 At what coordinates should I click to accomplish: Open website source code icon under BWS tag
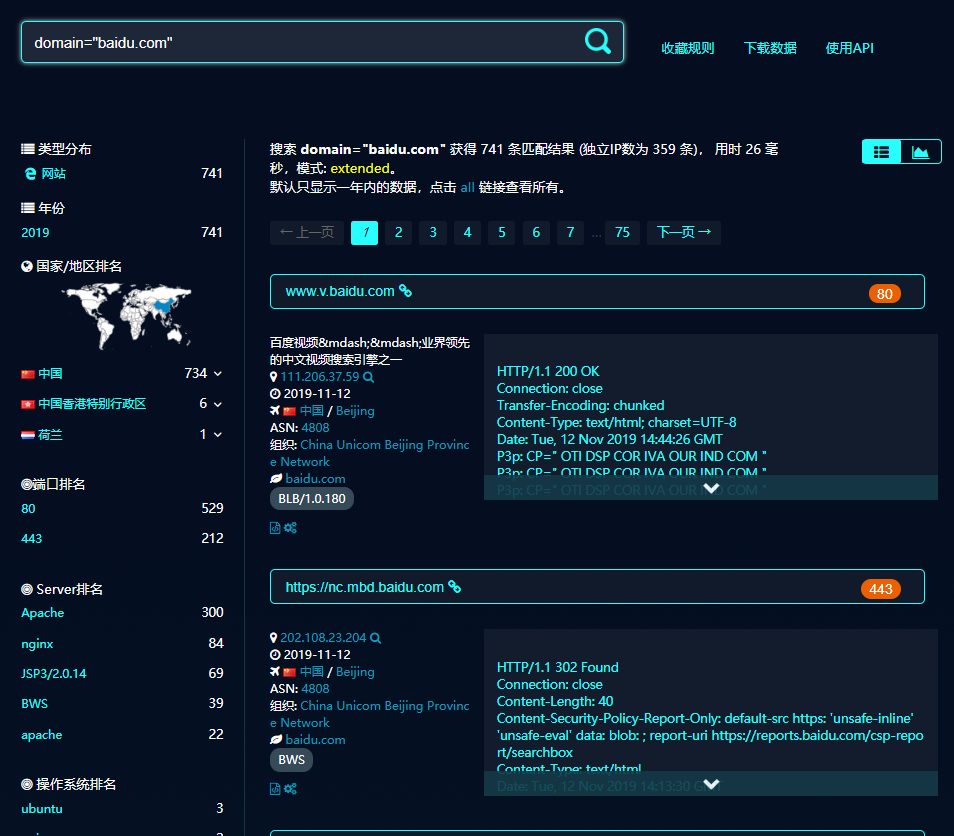click(275, 789)
